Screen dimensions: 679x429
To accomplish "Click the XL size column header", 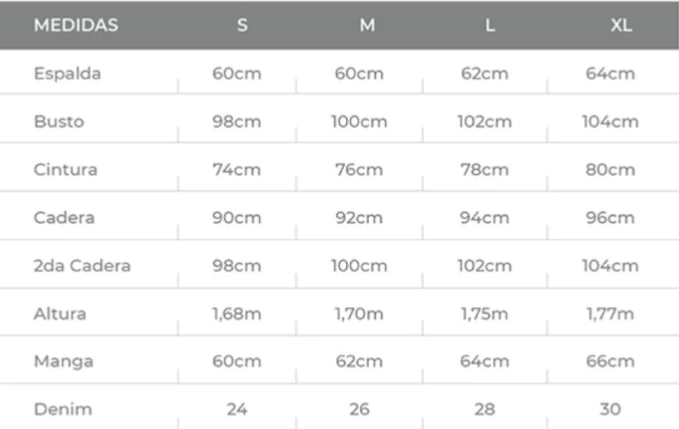I will tap(621, 26).
